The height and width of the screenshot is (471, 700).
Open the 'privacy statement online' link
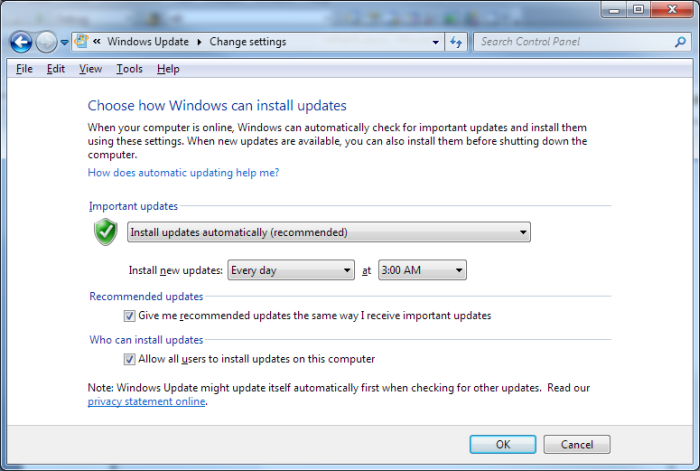(146, 401)
